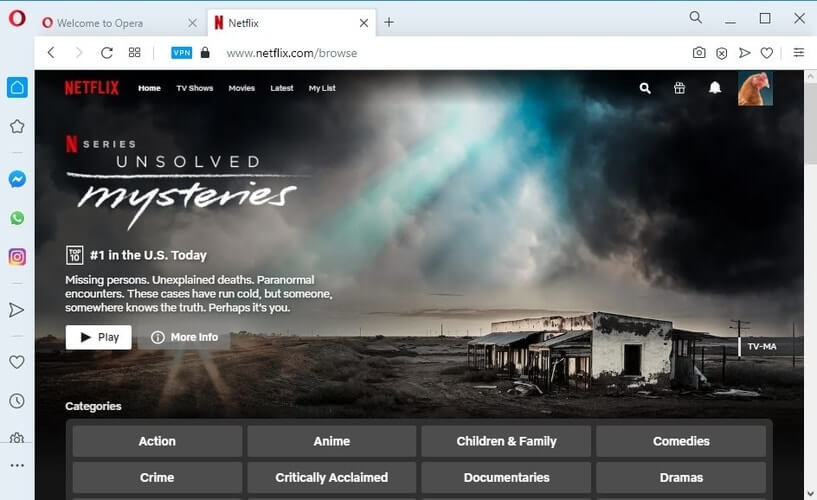Image resolution: width=817 pixels, height=500 pixels.
Task: Open the chicken profile avatar menu
Action: [x=755, y=89]
